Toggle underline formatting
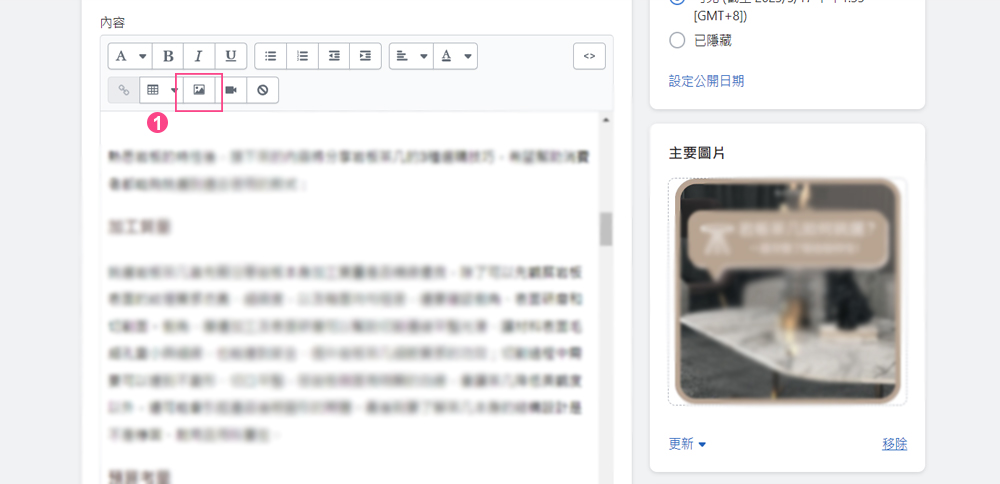Viewport: 1000px width, 484px height. coord(231,56)
